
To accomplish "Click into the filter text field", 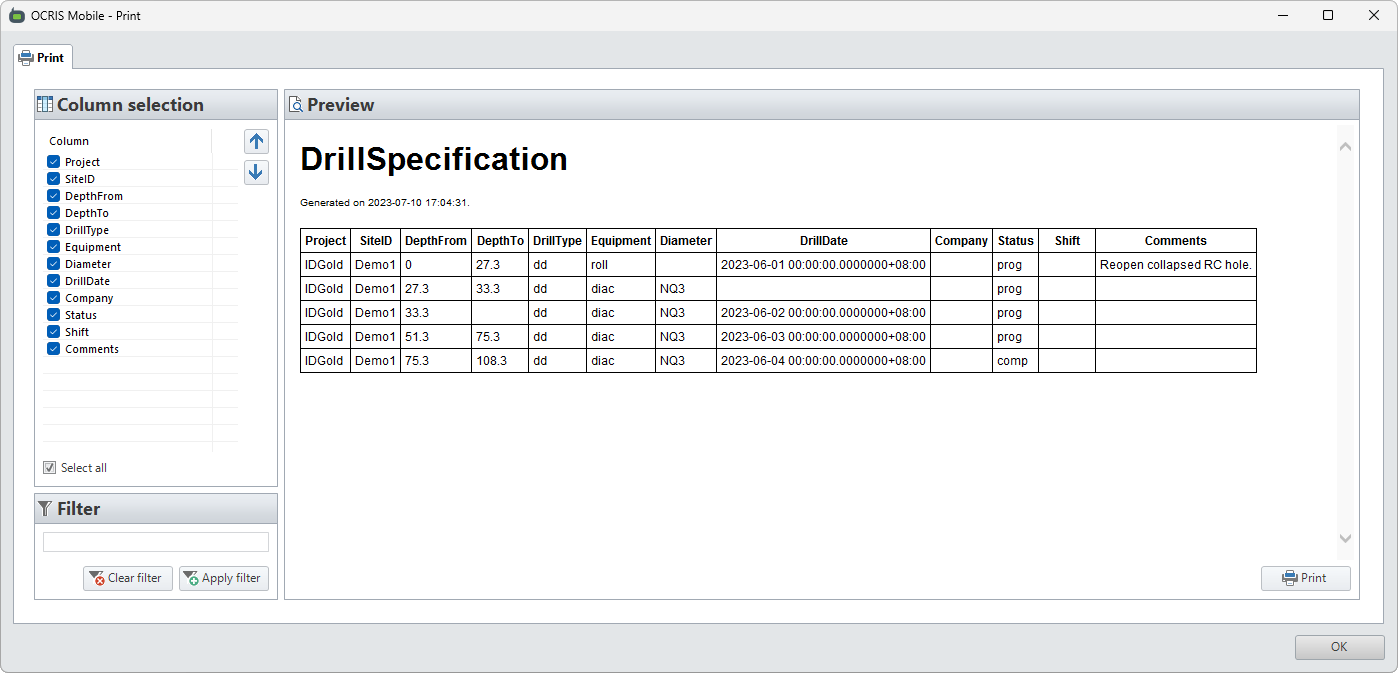I will click(156, 542).
